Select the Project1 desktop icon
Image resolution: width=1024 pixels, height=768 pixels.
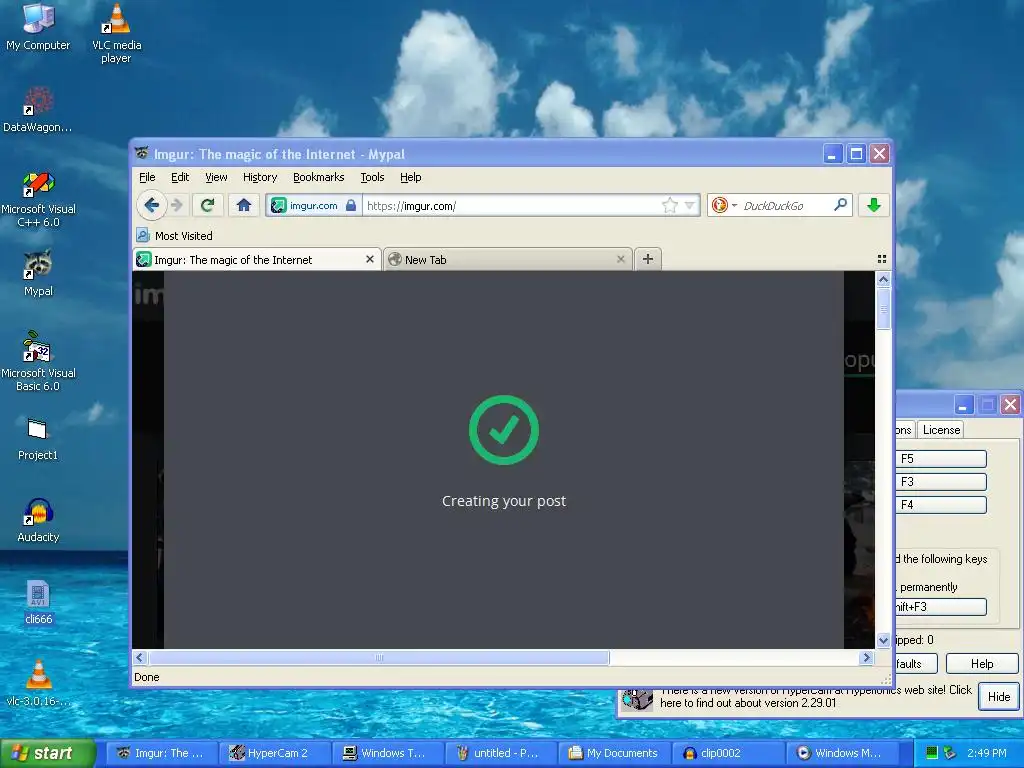coord(38,440)
